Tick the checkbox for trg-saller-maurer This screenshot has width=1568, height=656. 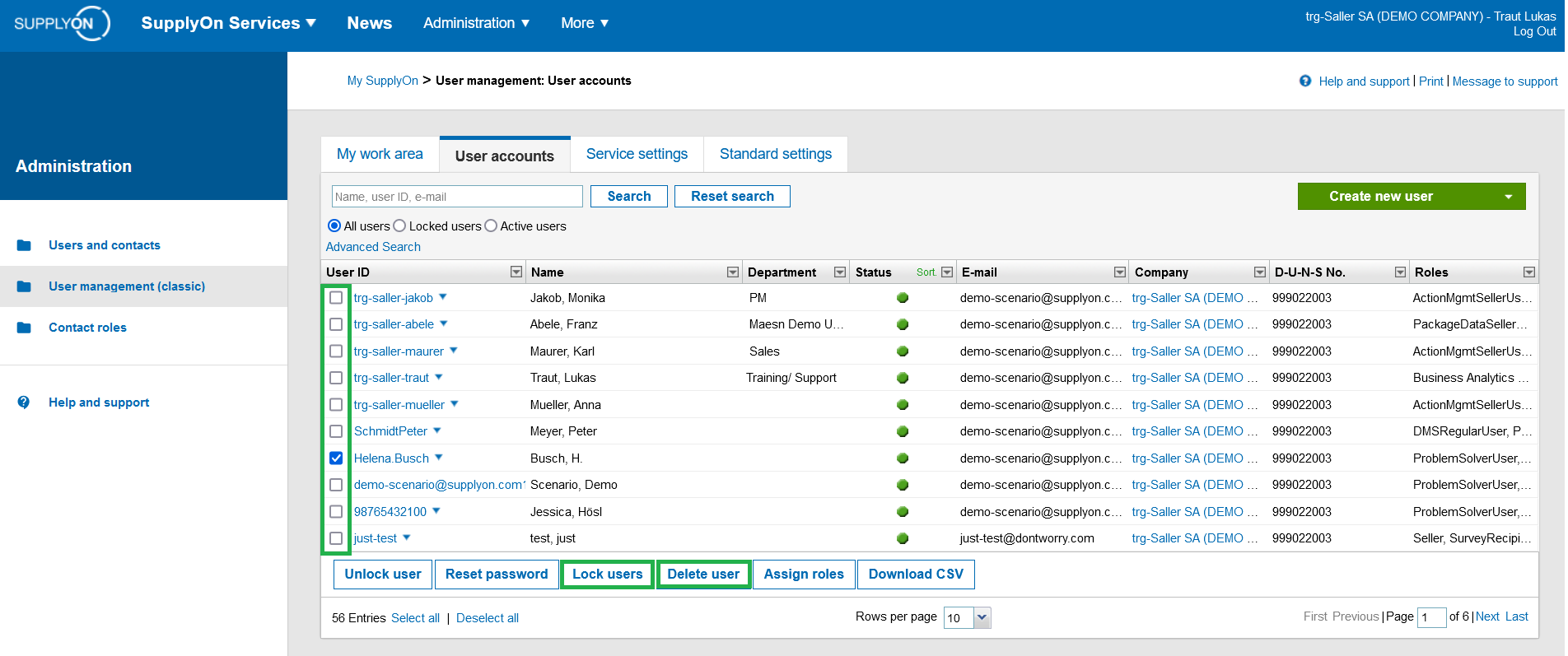pyautogui.click(x=336, y=351)
